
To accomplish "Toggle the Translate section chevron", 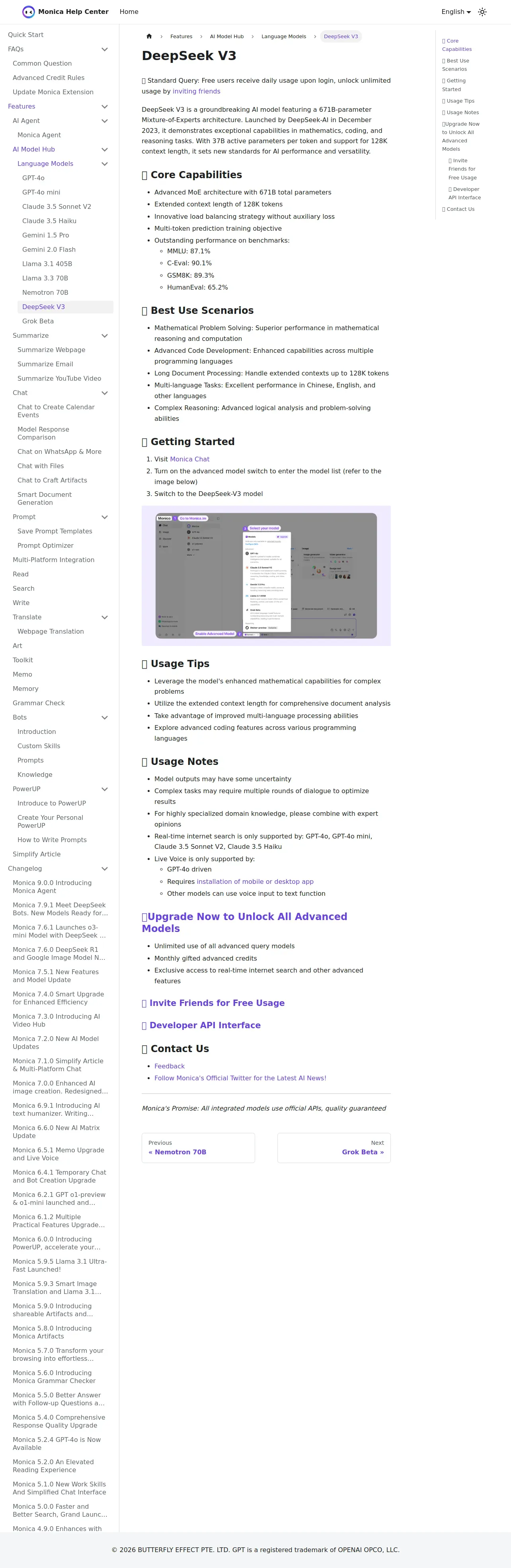I will coord(105,617).
